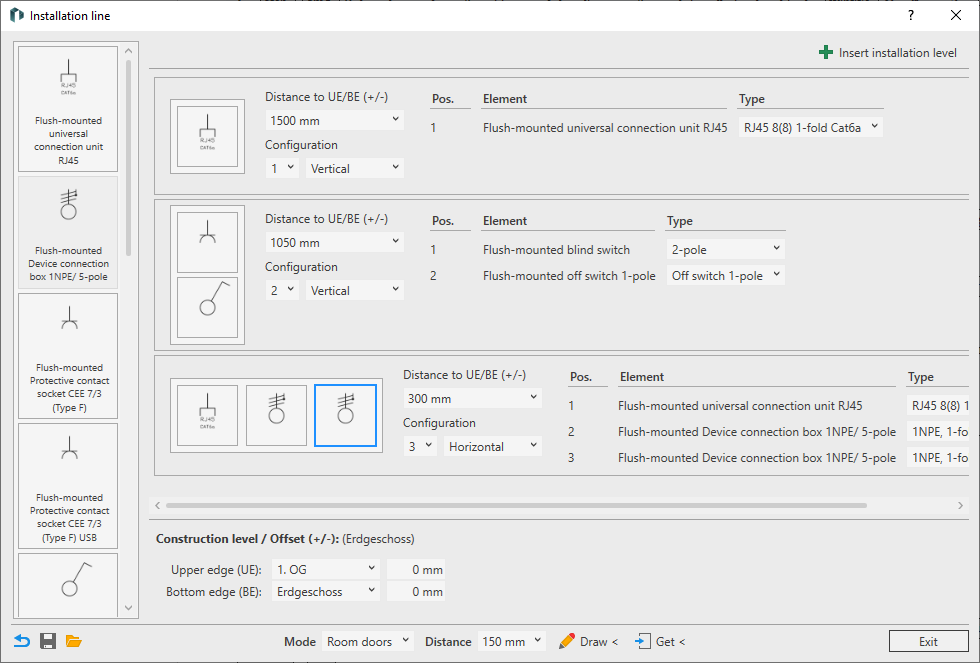Select RJ45 symbol in 300 mm level
The width and height of the screenshot is (980, 663).
pos(208,415)
